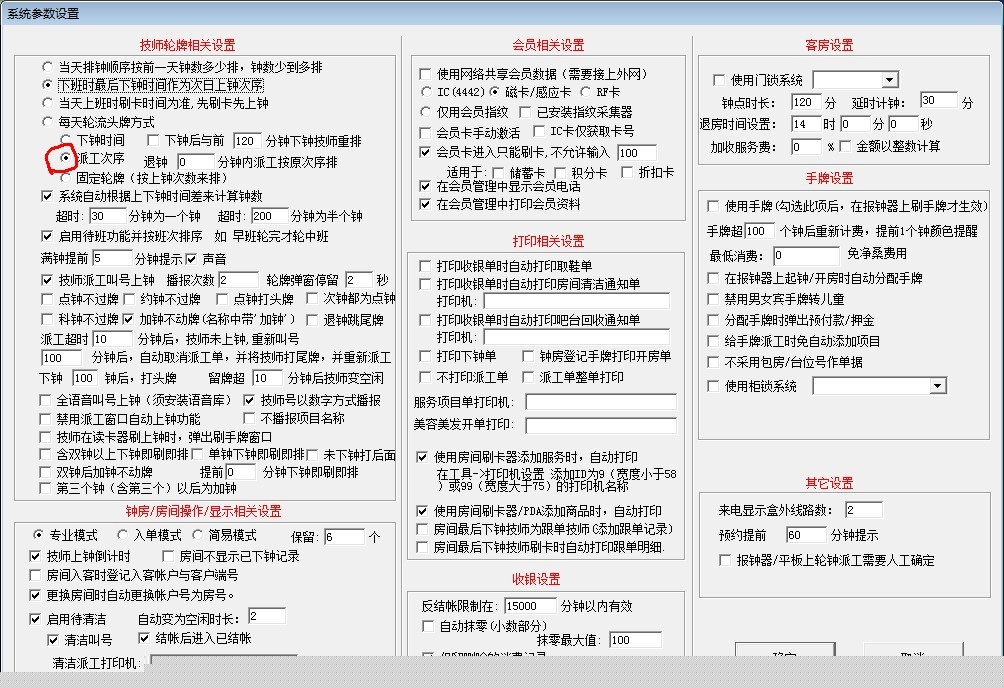The image size is (1004, 688).
Task: Select 专业模式 radio button
Action: point(38,535)
